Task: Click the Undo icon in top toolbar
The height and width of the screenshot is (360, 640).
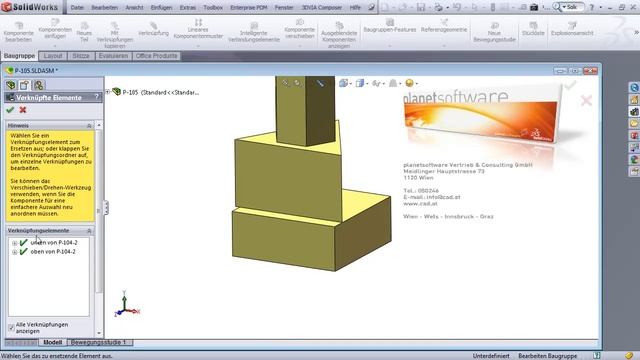Action: point(457,7)
